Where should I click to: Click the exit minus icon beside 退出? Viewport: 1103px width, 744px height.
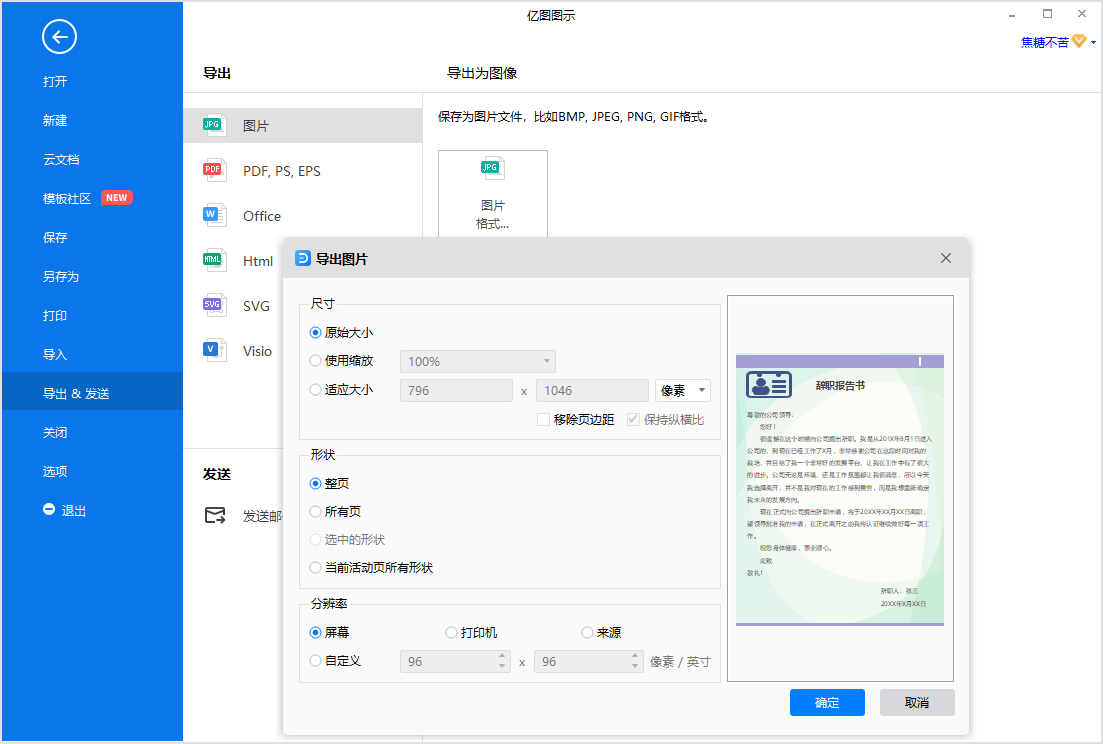point(49,509)
